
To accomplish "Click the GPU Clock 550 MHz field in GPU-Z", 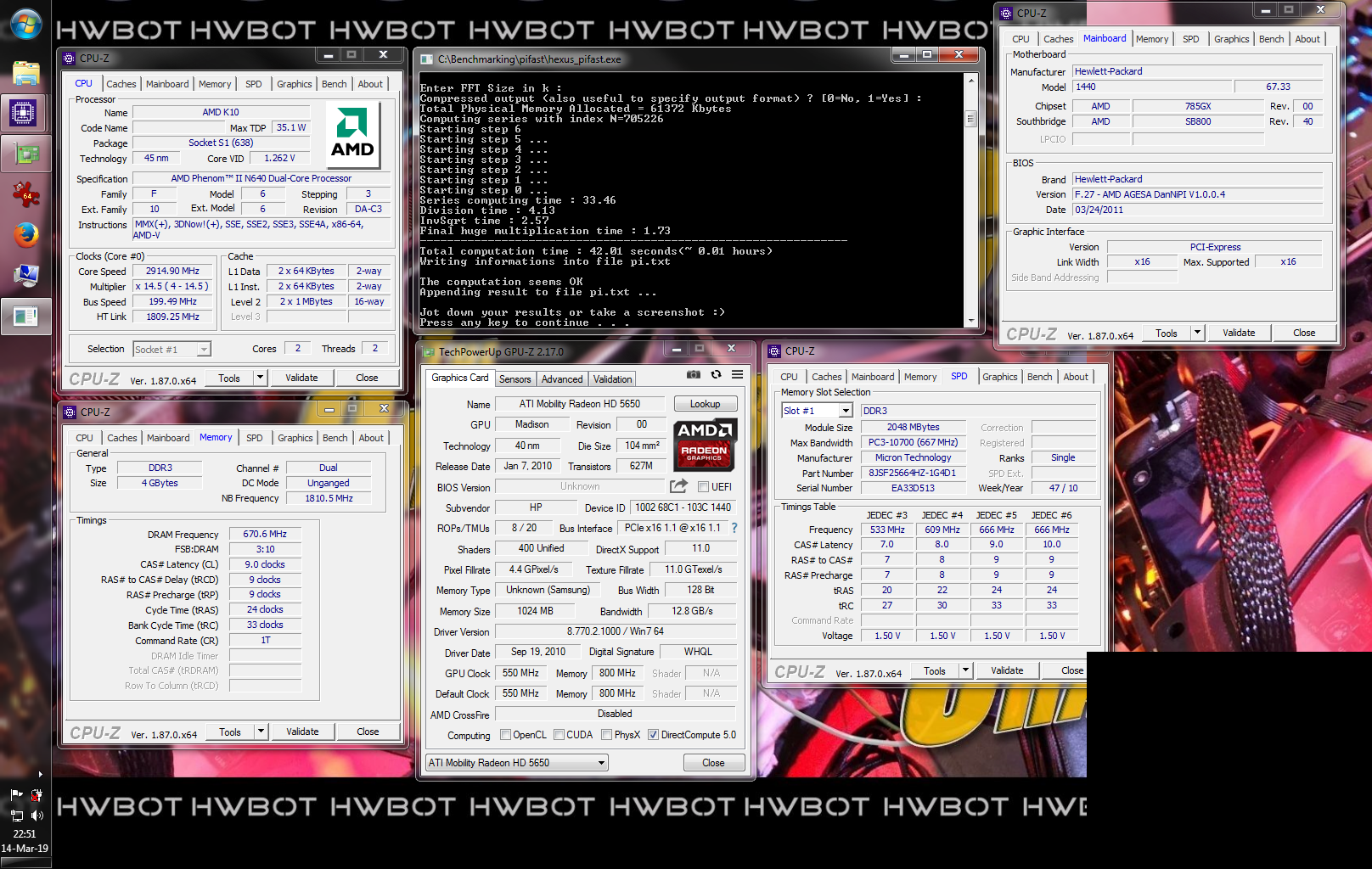I will point(520,673).
